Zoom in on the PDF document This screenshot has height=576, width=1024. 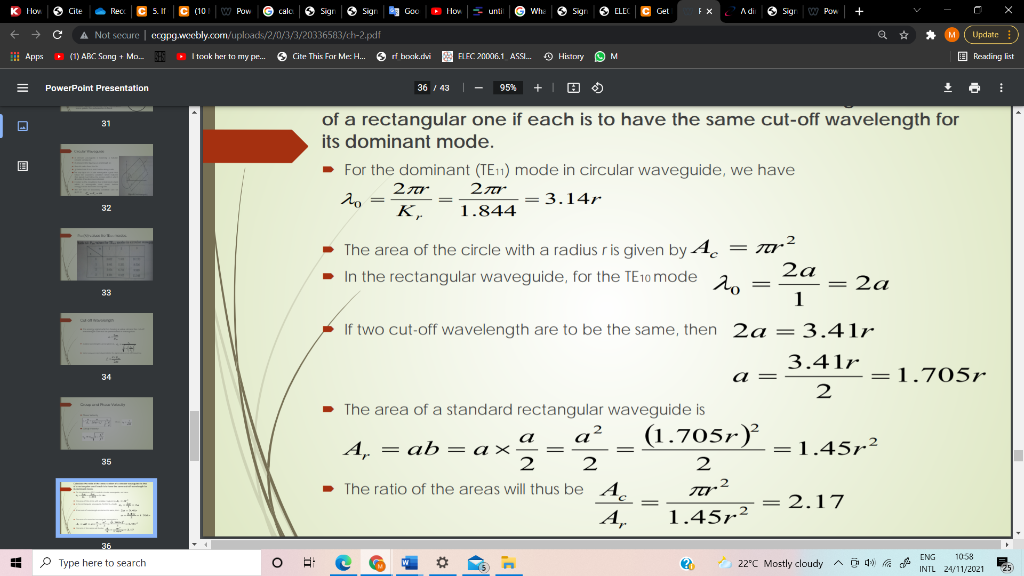click(537, 88)
